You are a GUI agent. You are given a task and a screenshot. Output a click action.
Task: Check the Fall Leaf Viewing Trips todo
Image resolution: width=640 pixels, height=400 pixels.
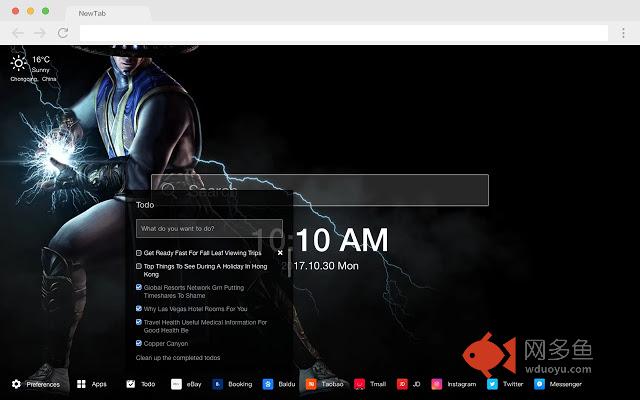click(139, 253)
